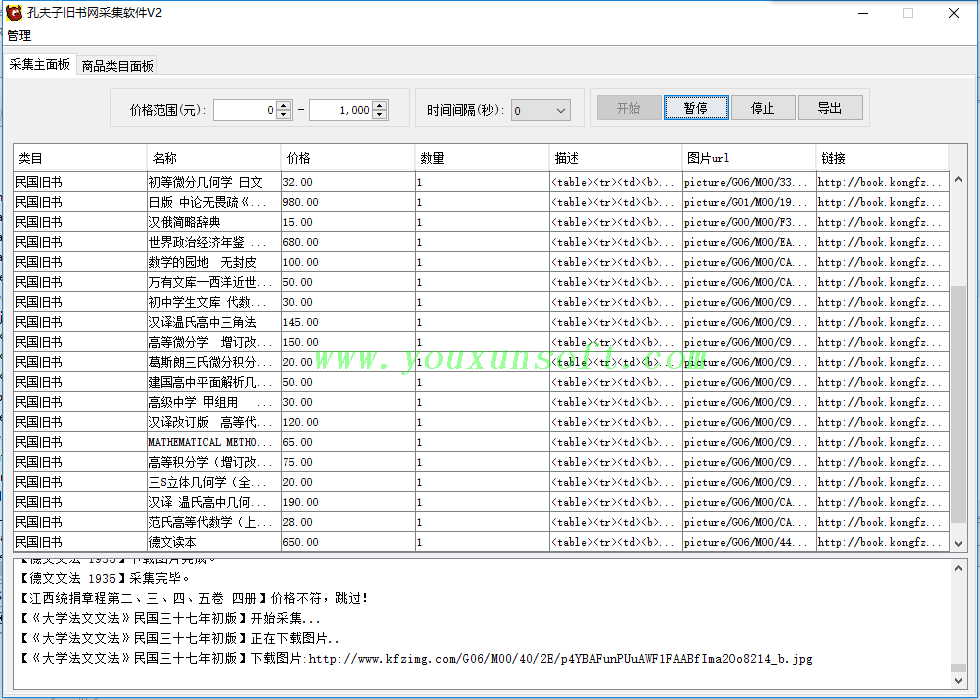Decrease the minimum price using the down arrow
This screenshot has width=980, height=700.
click(284, 115)
